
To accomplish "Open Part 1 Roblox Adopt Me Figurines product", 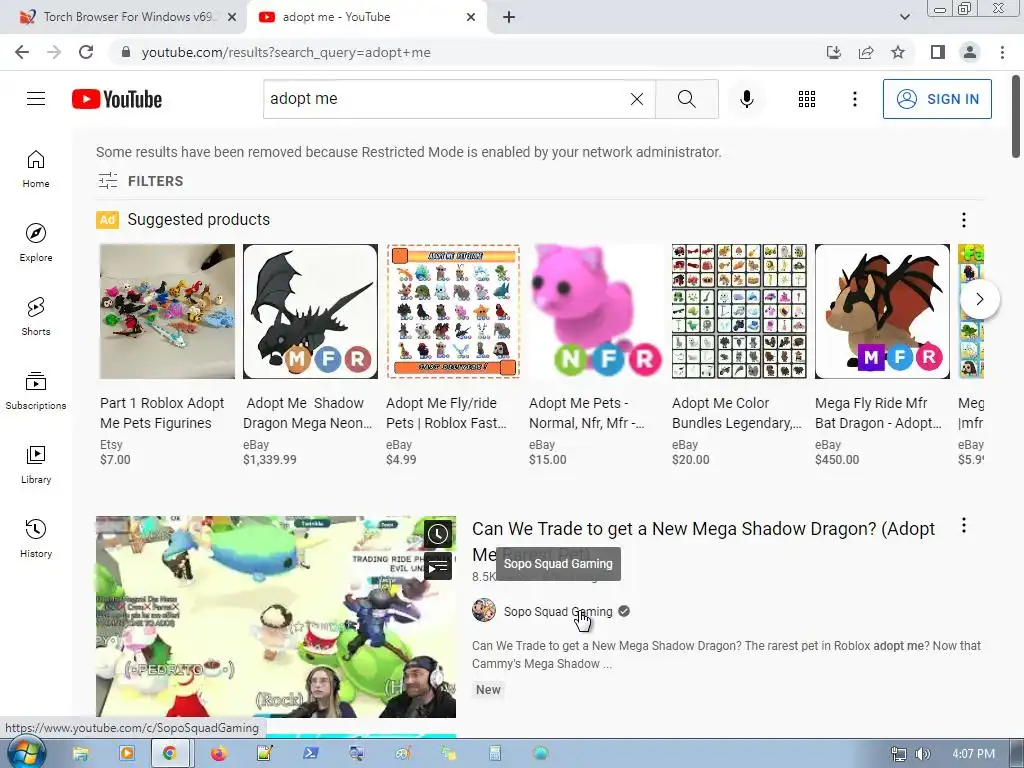I will tap(167, 312).
